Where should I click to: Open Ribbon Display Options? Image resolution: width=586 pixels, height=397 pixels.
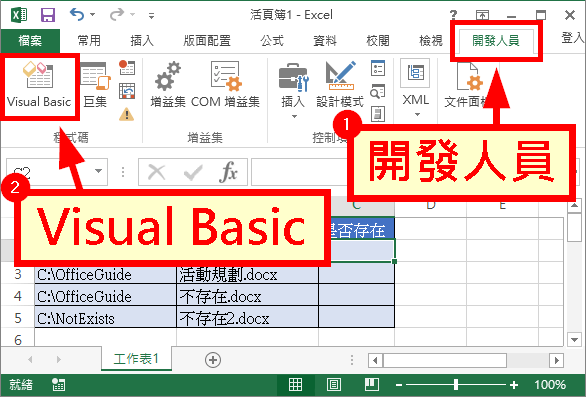point(482,15)
